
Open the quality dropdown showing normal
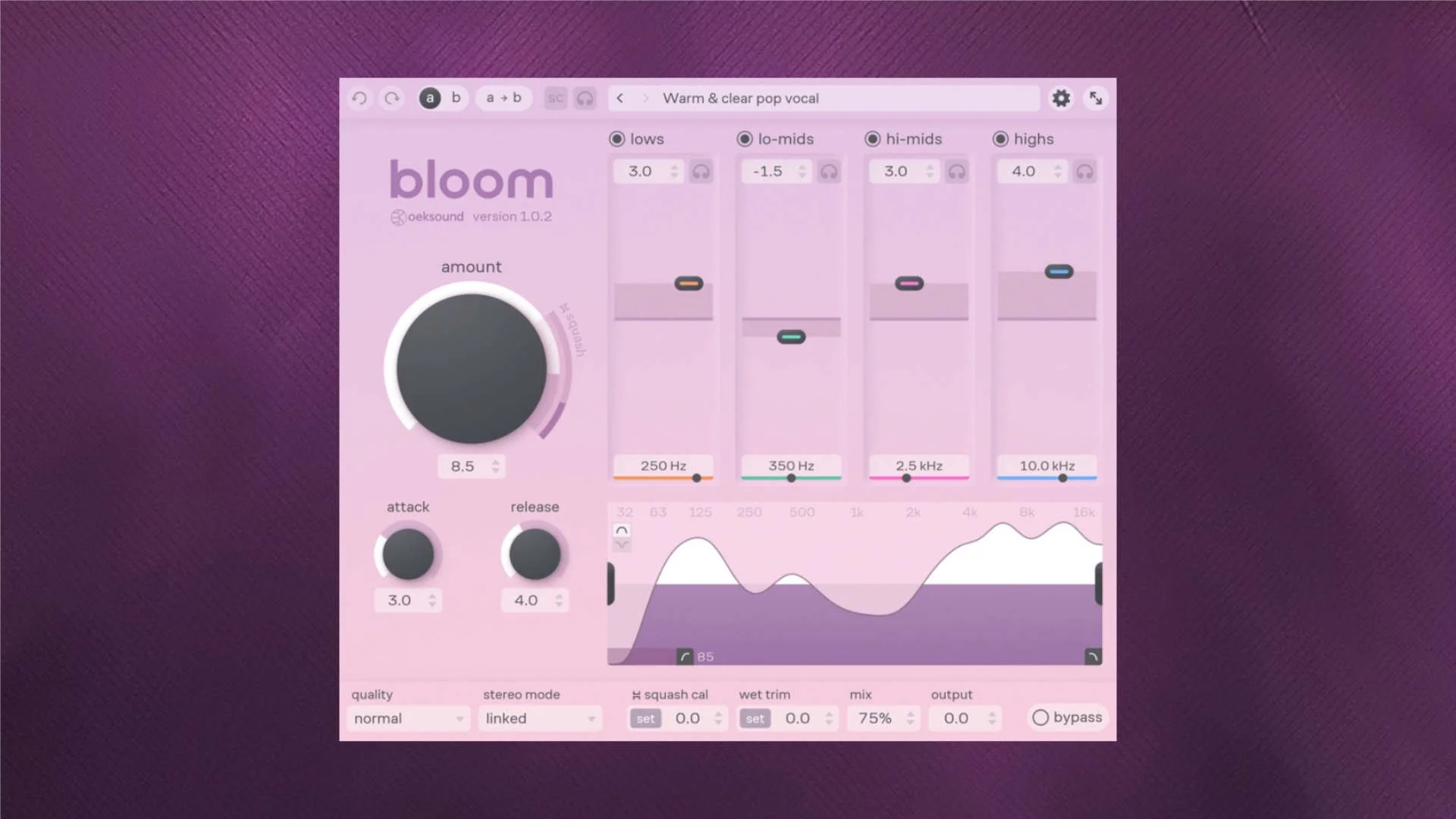(408, 718)
